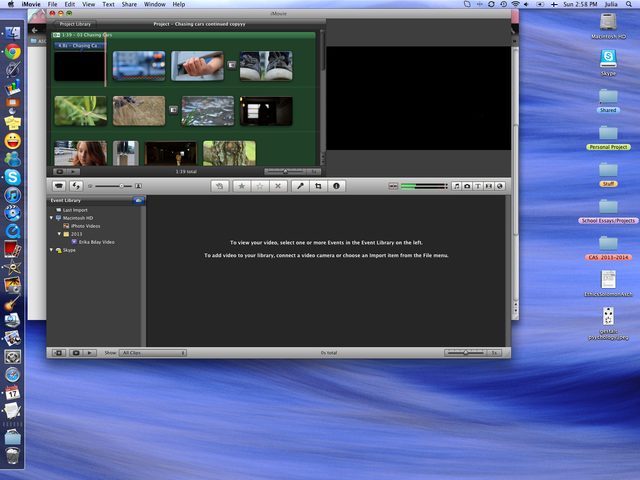This screenshot has width=640, height=480.
Task: Select the crop and rotate tool
Action: point(318,186)
